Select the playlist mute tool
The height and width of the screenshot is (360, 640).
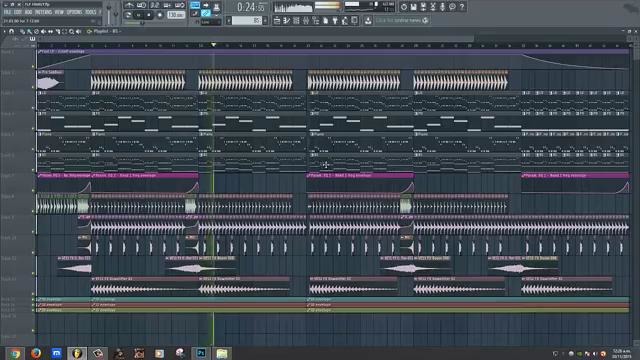point(43,31)
